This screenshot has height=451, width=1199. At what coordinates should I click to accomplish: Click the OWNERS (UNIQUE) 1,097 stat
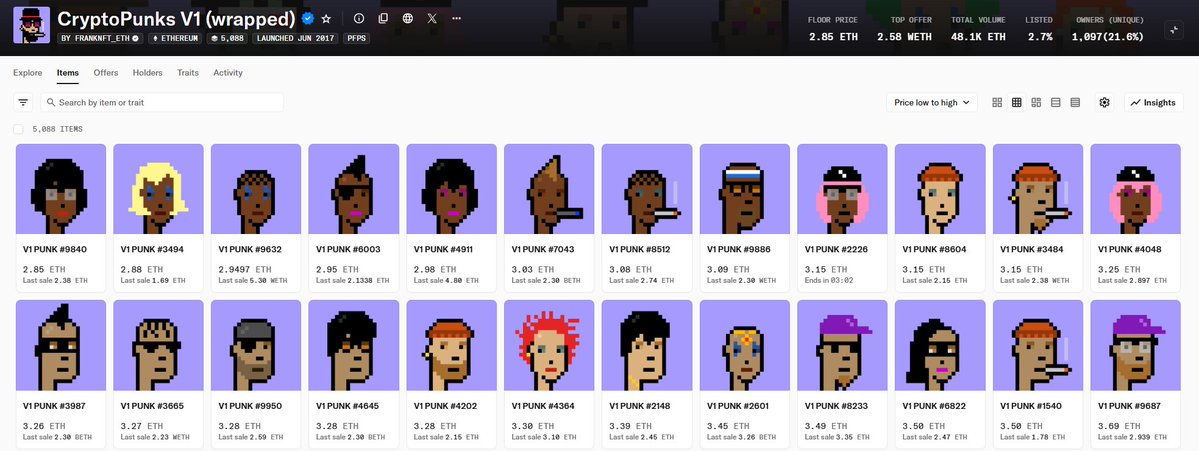(x=1108, y=28)
